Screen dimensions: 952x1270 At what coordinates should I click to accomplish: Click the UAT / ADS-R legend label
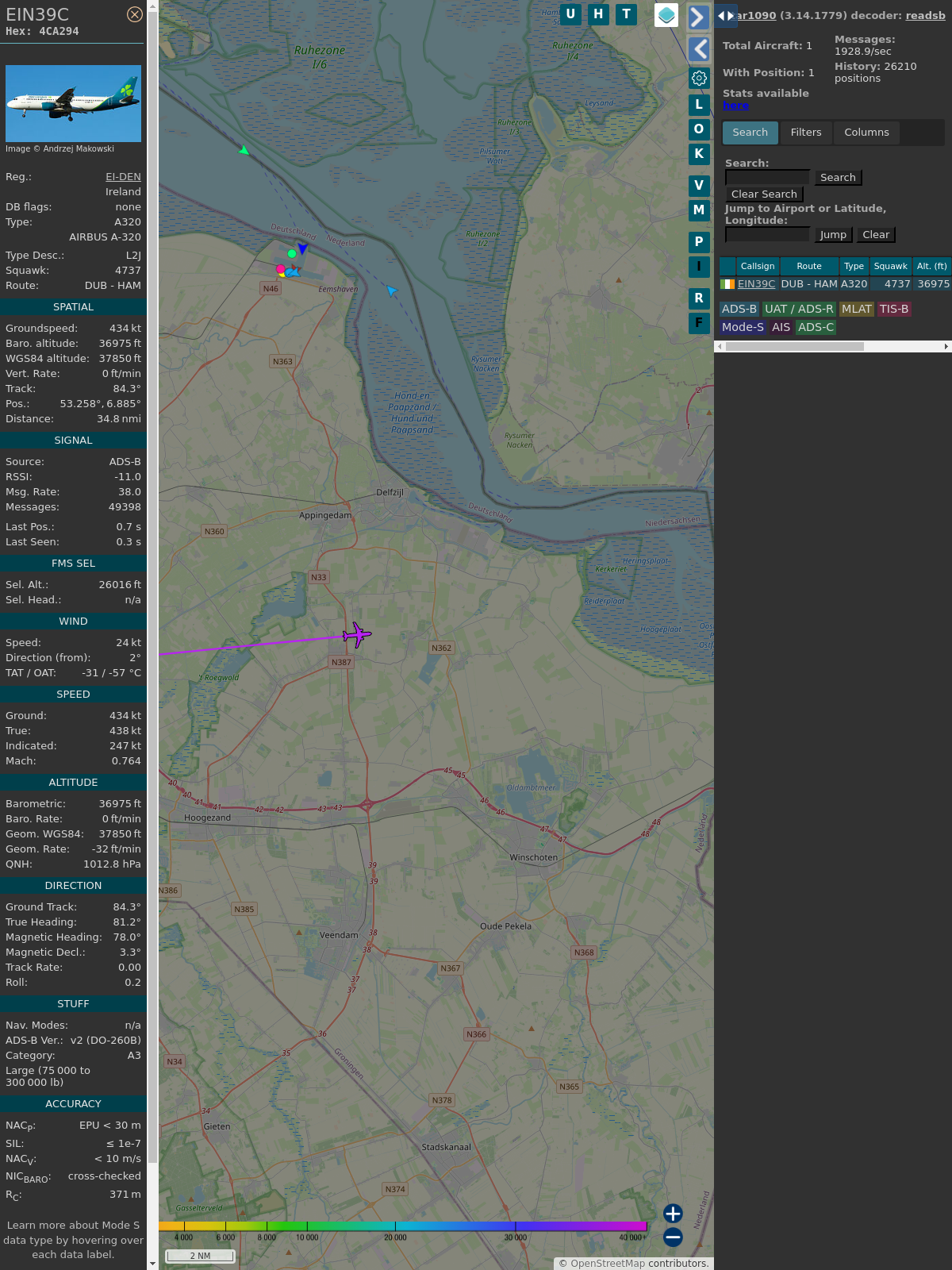[x=799, y=310]
